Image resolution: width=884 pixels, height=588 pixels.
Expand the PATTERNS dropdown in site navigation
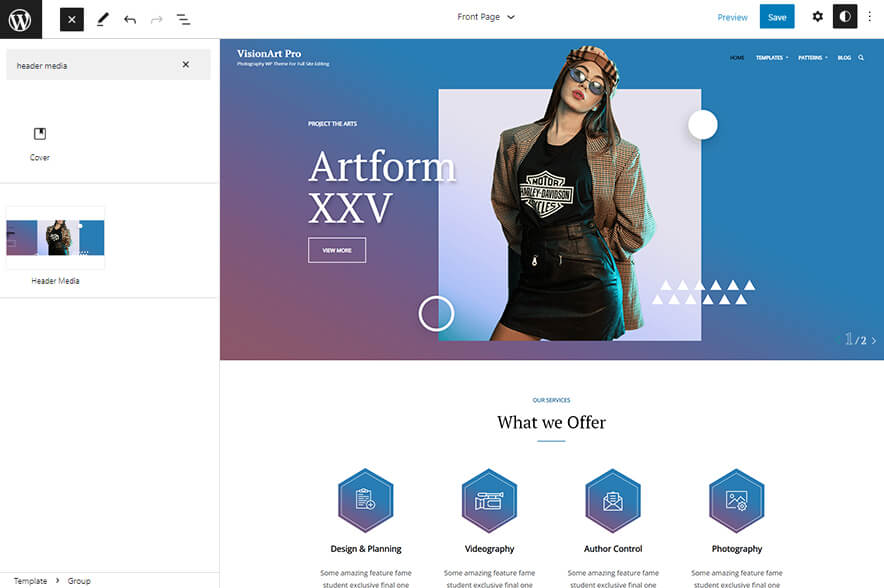tap(812, 57)
